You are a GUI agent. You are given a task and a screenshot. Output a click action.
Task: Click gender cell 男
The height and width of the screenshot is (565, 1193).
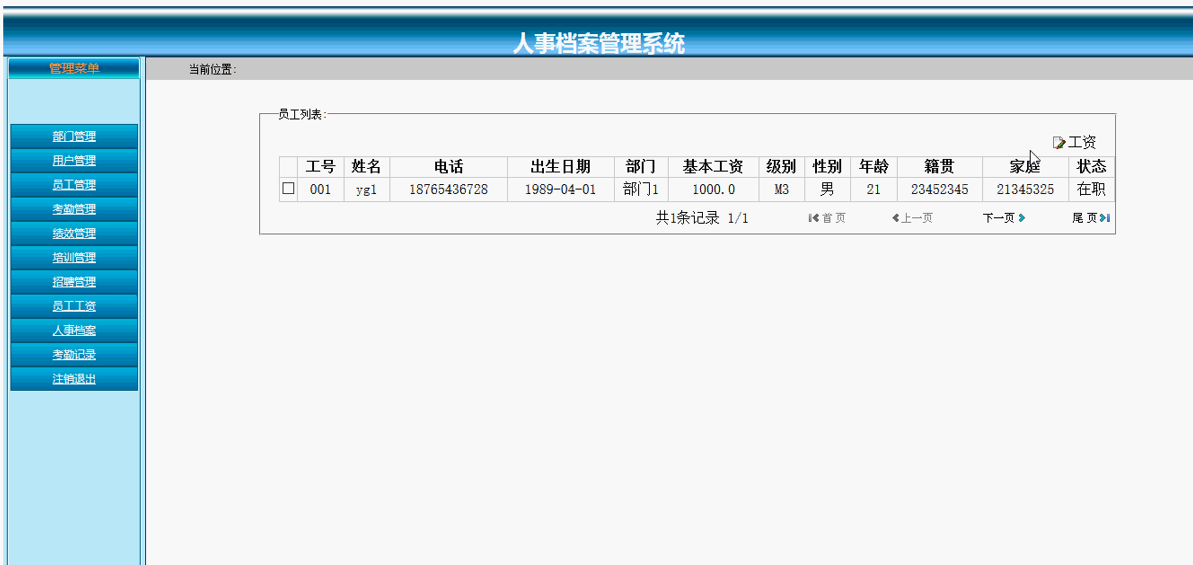click(827, 189)
